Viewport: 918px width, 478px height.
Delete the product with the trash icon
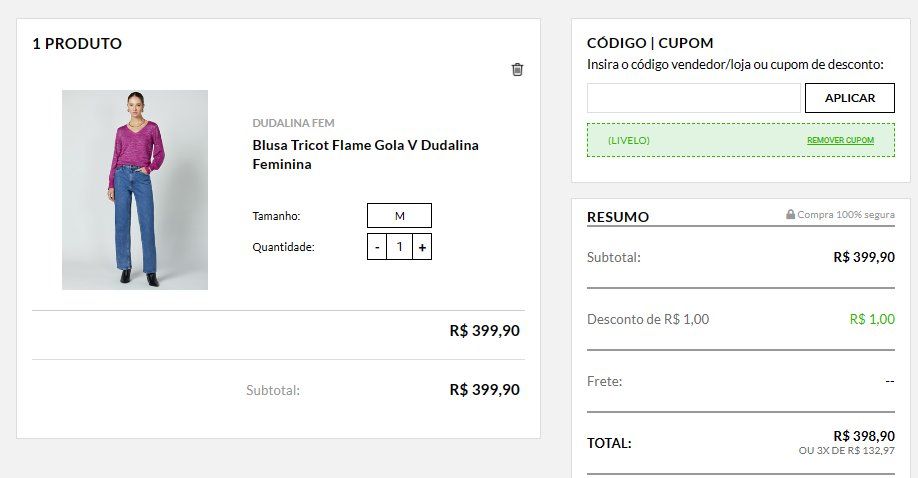click(517, 69)
